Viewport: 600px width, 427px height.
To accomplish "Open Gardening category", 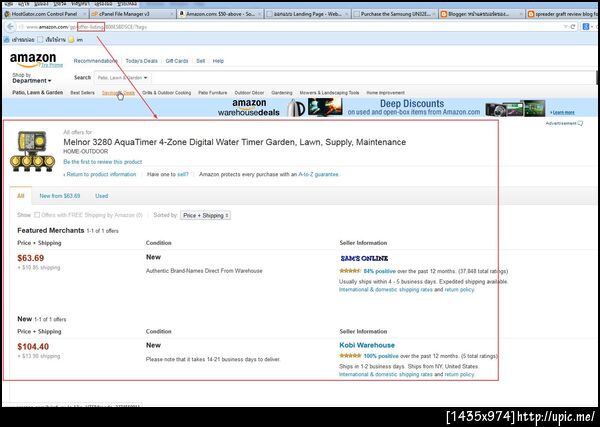I will click(x=282, y=93).
